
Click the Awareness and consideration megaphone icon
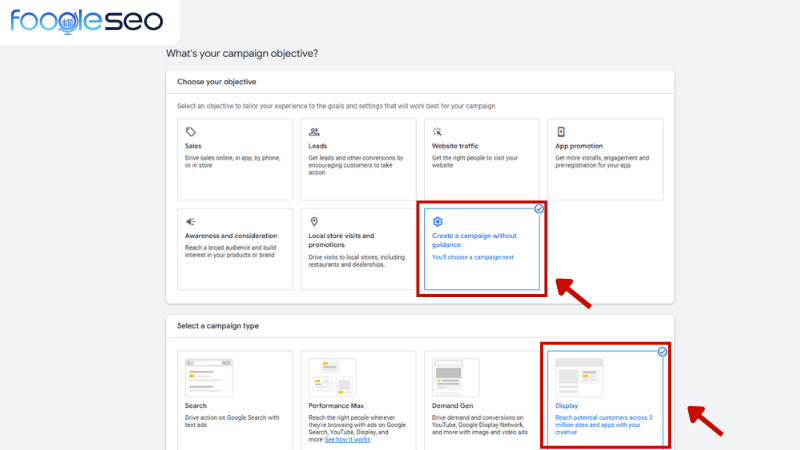point(191,222)
